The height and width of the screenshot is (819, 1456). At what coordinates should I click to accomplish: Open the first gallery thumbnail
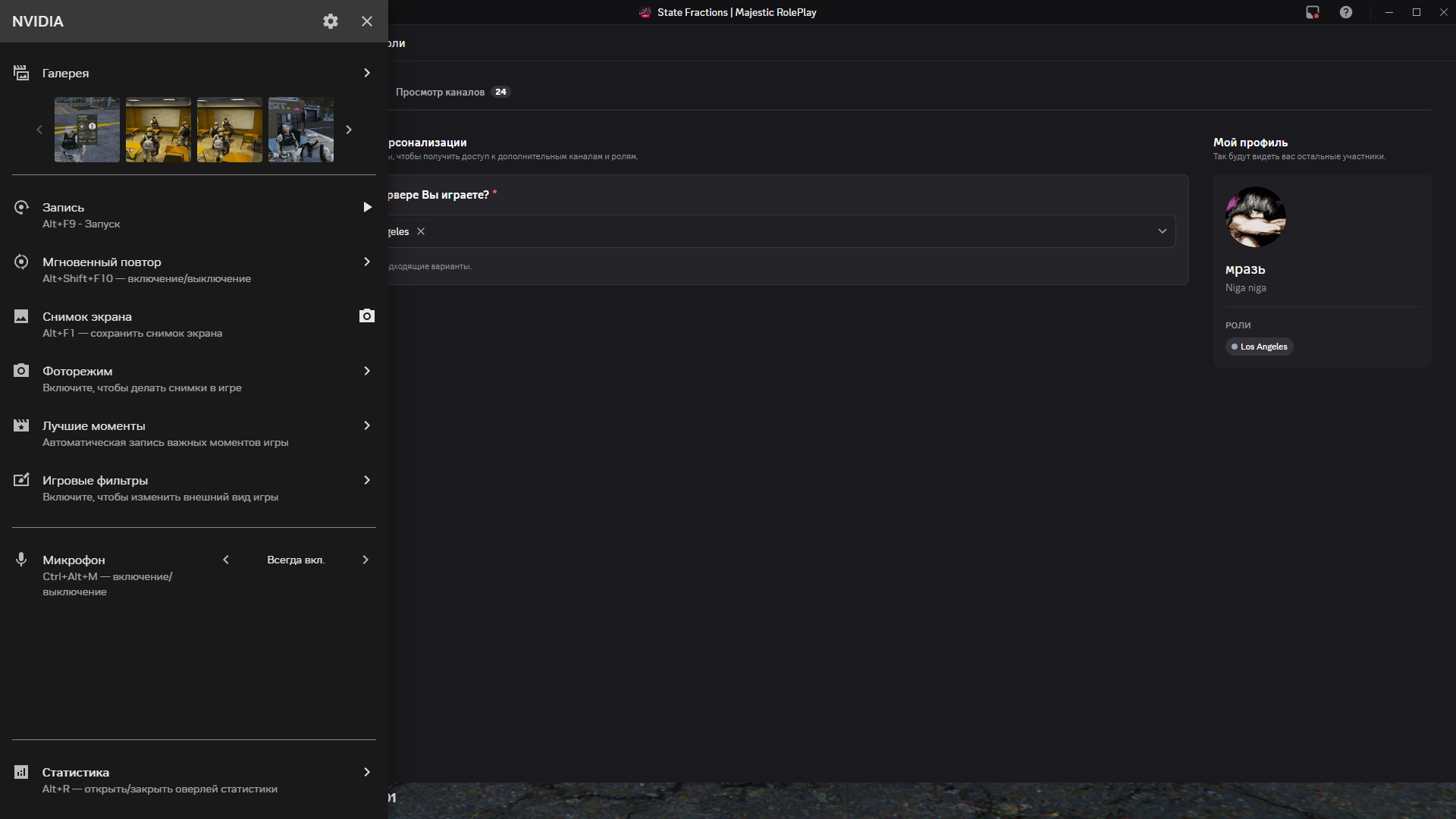pyautogui.click(x=87, y=130)
